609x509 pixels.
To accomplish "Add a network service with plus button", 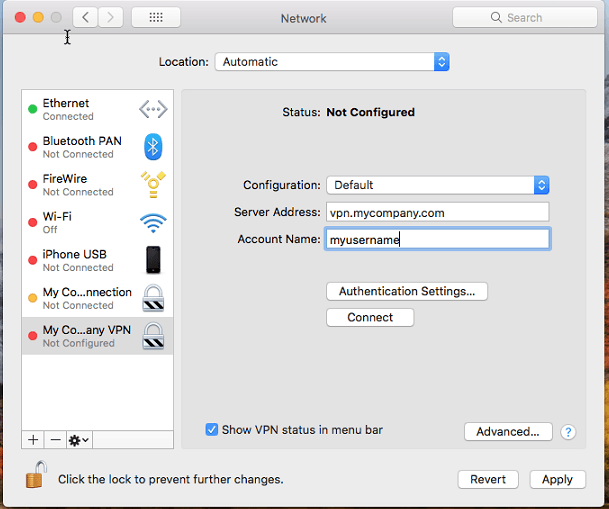I will (x=33, y=440).
